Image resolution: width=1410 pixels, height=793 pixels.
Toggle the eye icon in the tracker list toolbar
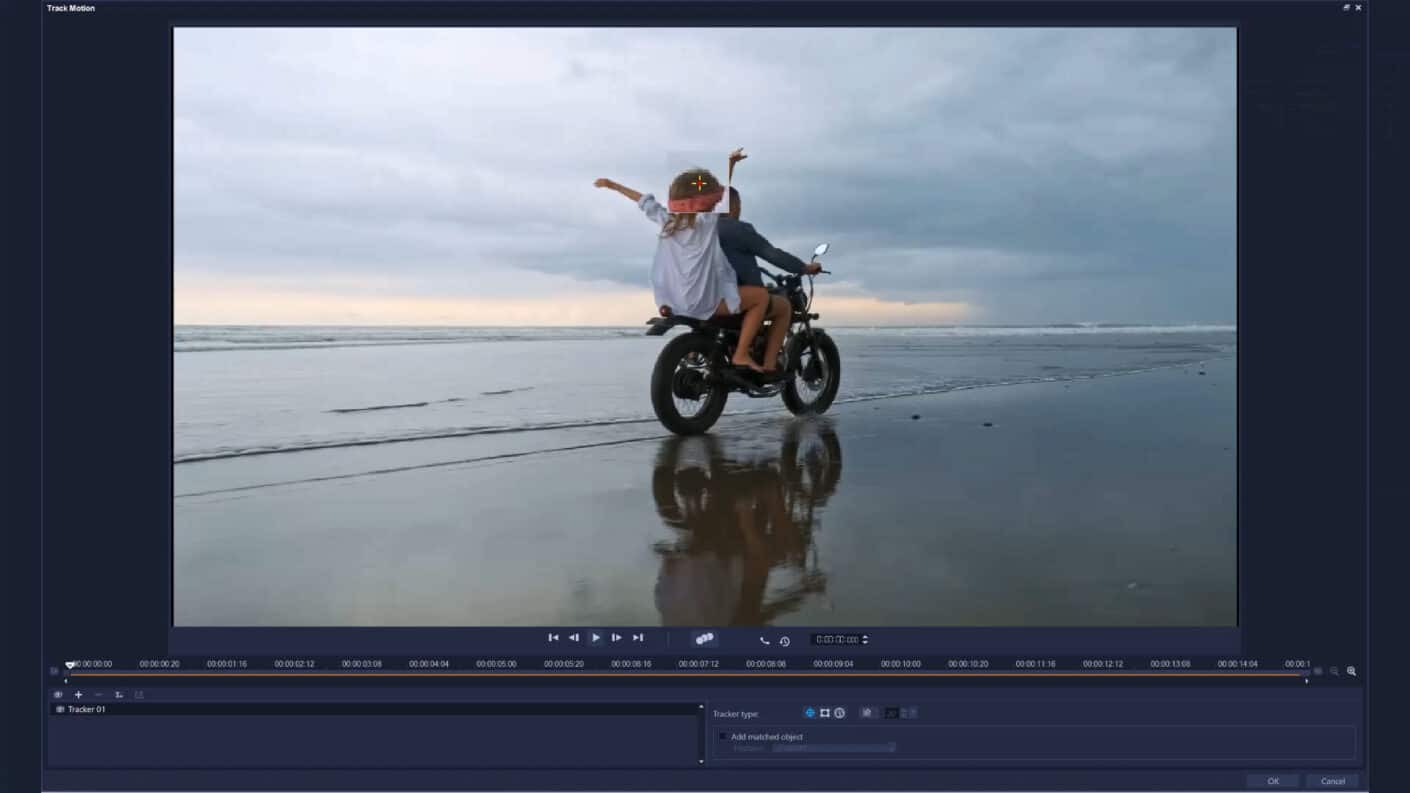(57, 694)
